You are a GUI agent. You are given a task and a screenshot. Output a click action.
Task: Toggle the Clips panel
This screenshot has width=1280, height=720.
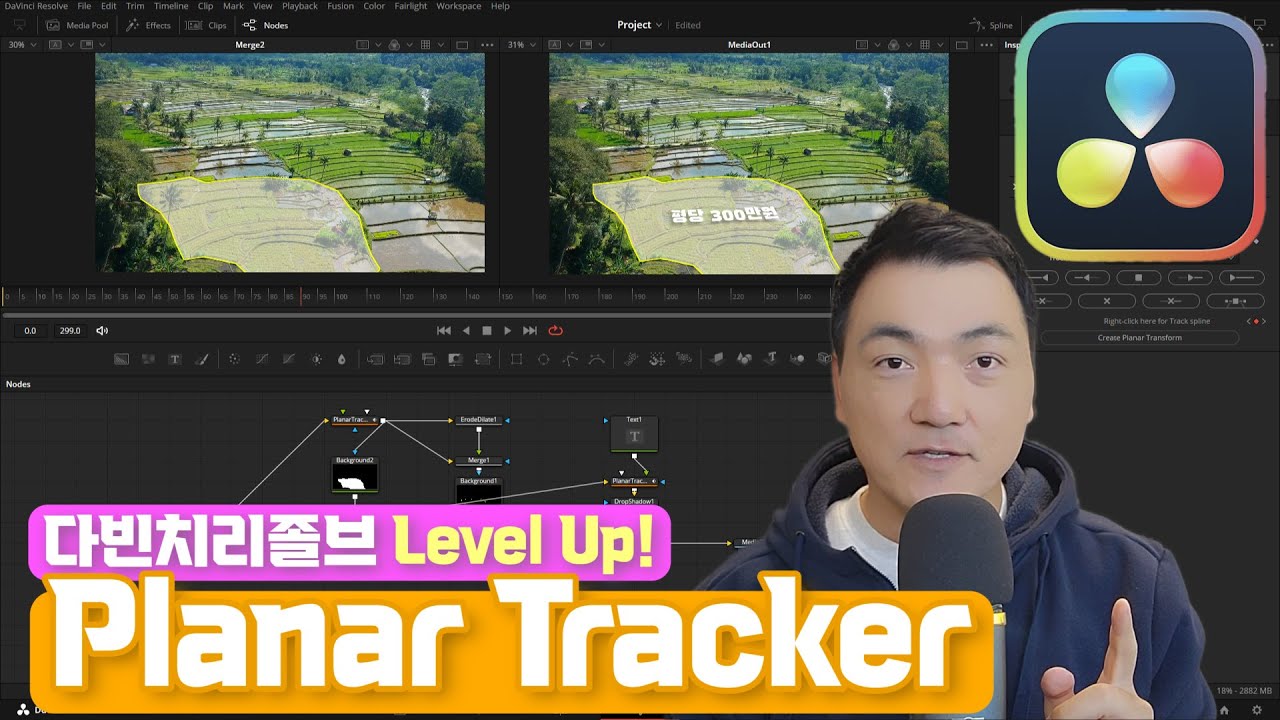click(x=208, y=25)
